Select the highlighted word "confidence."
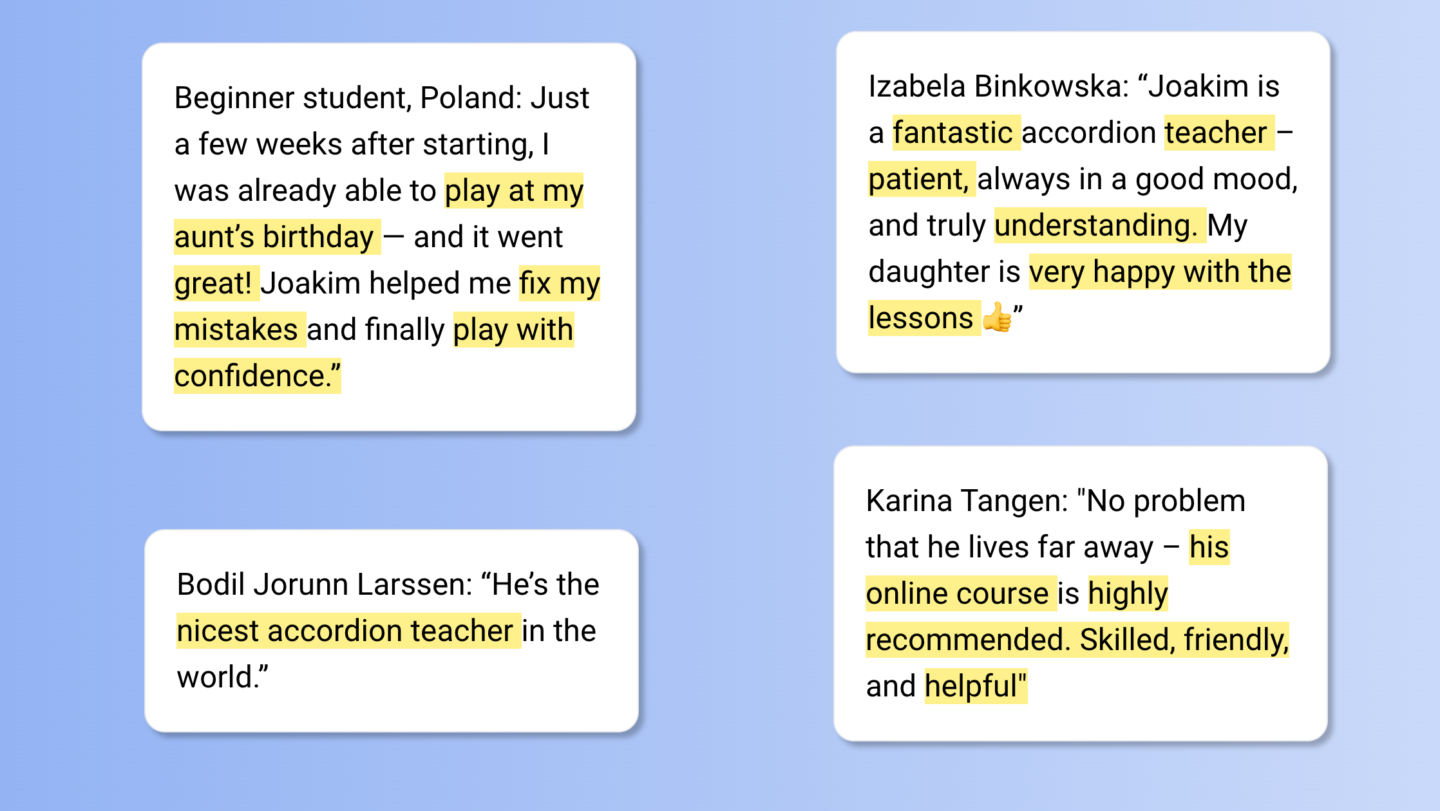 pyautogui.click(x=257, y=376)
